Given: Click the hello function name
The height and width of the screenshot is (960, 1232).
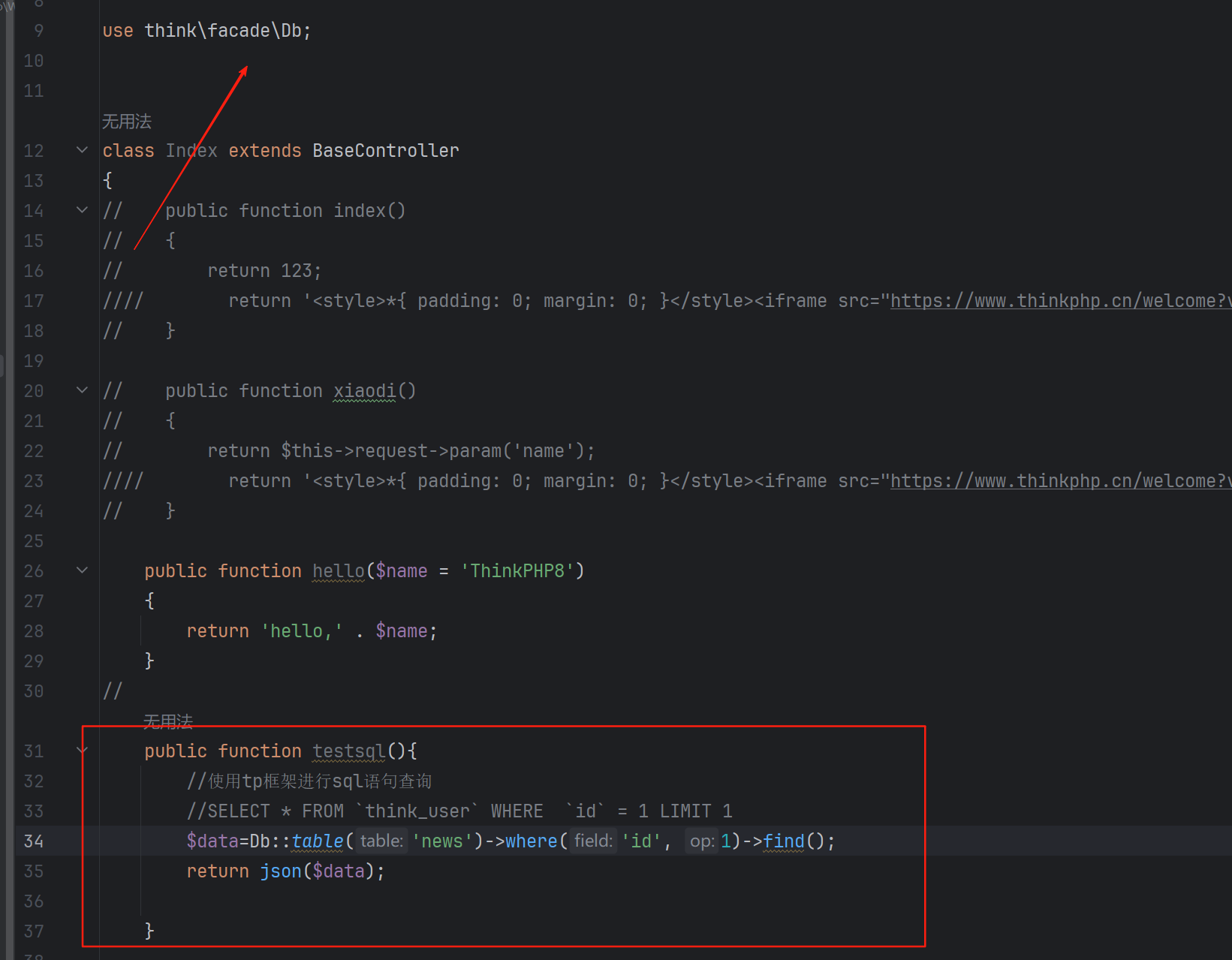Looking at the screenshot, I should tap(339, 571).
